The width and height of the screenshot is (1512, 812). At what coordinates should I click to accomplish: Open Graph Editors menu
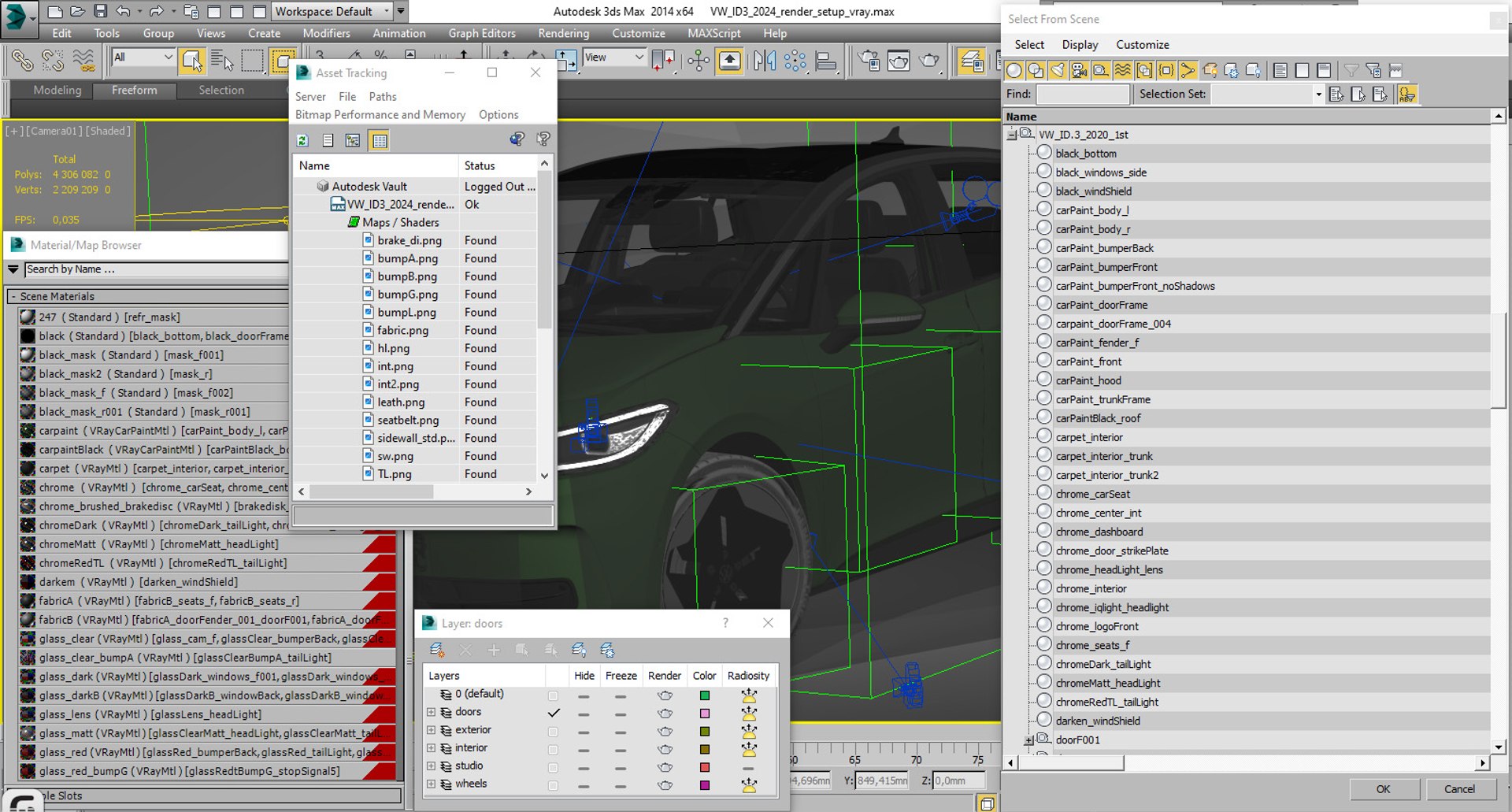482,33
